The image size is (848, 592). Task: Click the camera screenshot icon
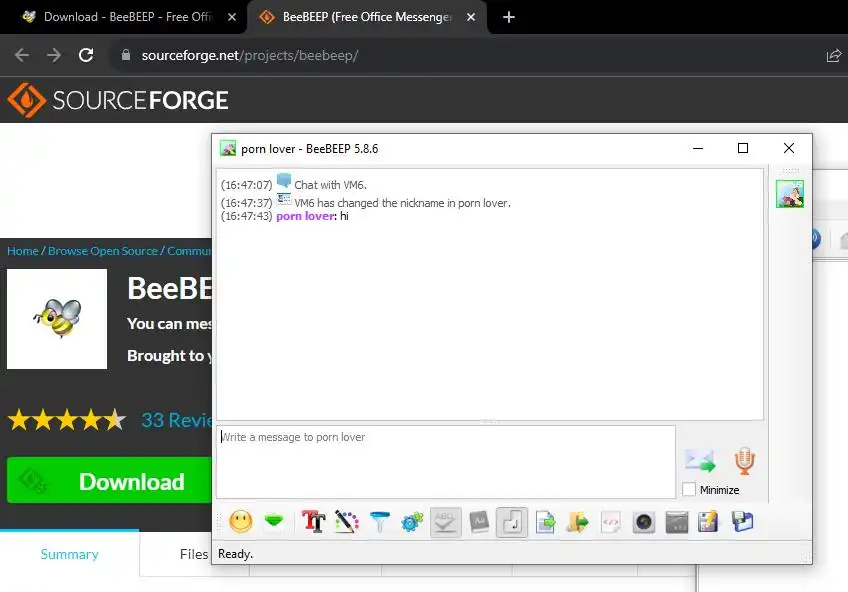[x=644, y=522]
